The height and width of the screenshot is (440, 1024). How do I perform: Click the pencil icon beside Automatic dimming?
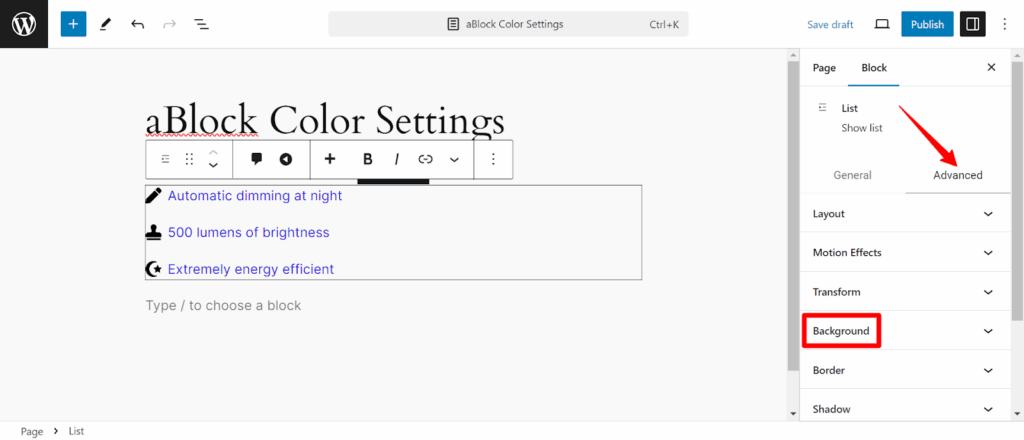click(x=153, y=195)
